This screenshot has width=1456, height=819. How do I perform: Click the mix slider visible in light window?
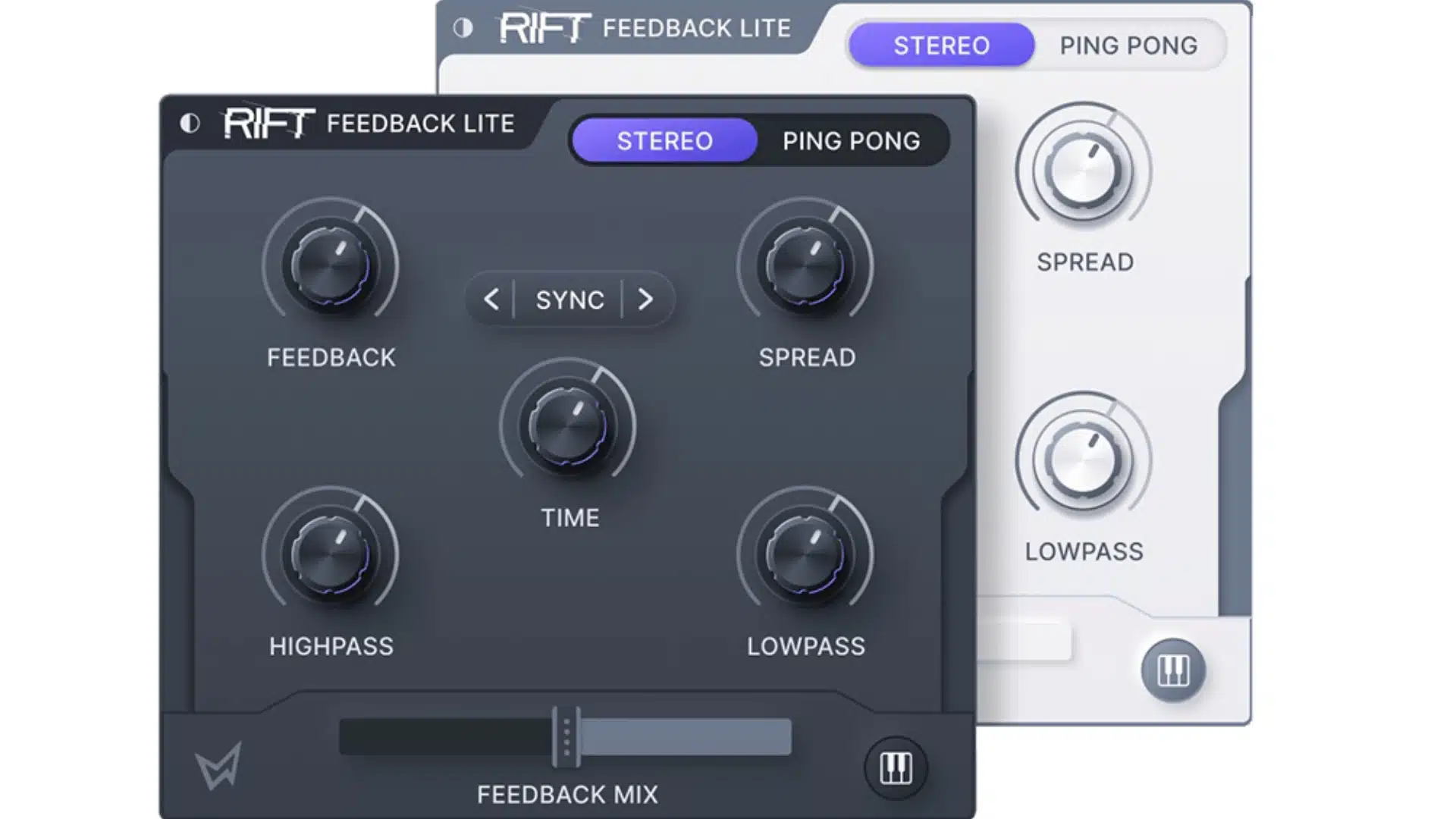click(1025, 642)
